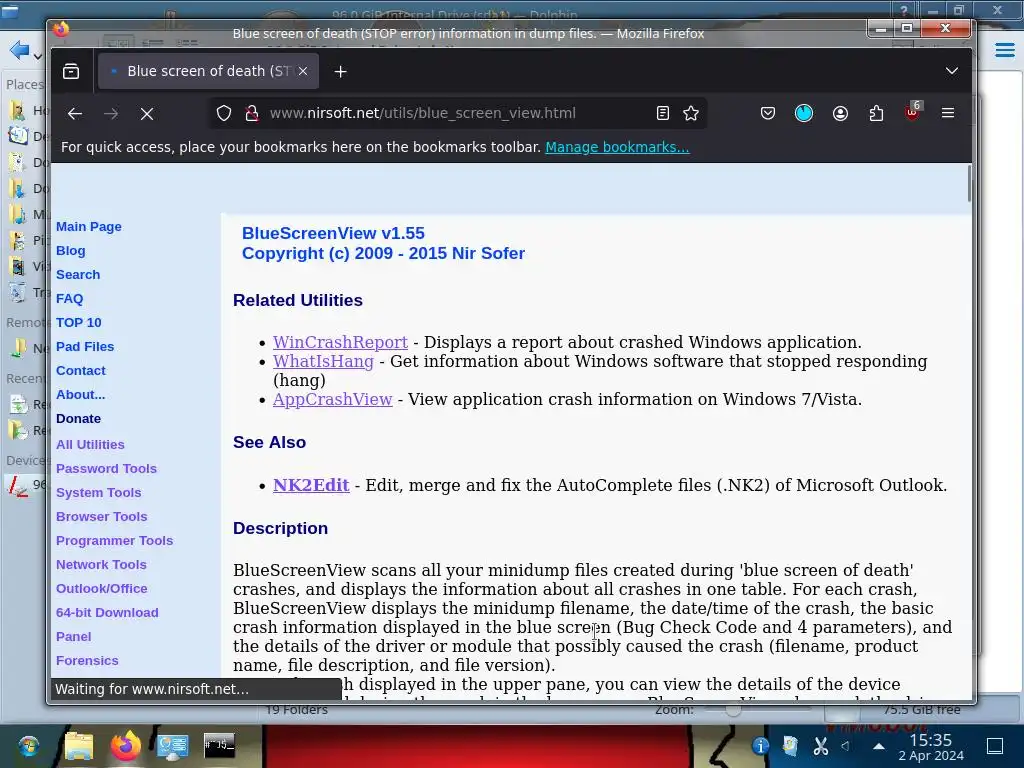Open the file manager taskbar icon
Image resolution: width=1024 pixels, height=768 pixels.
click(x=78, y=746)
